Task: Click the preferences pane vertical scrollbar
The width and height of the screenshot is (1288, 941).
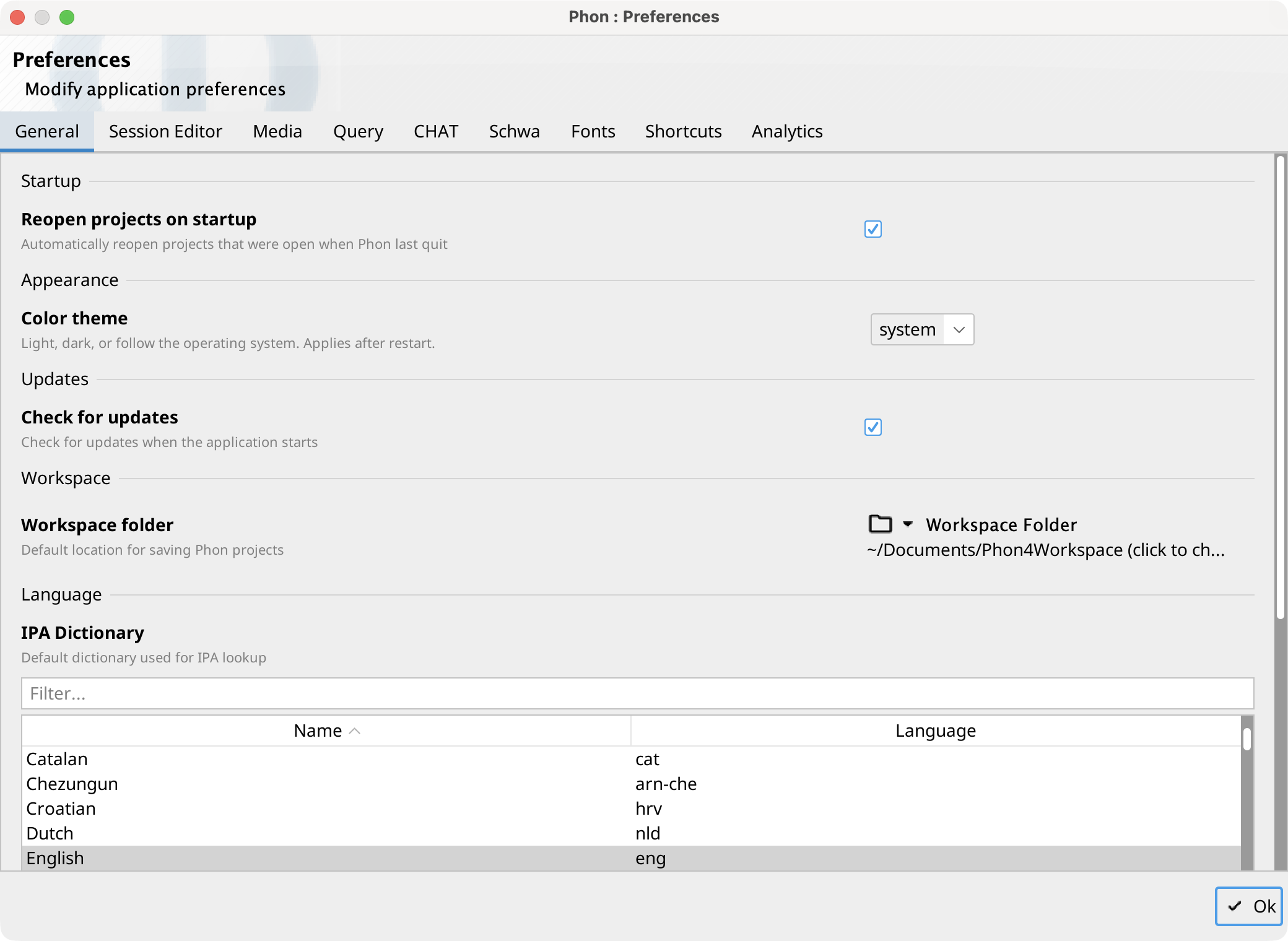Action: [x=1280, y=387]
